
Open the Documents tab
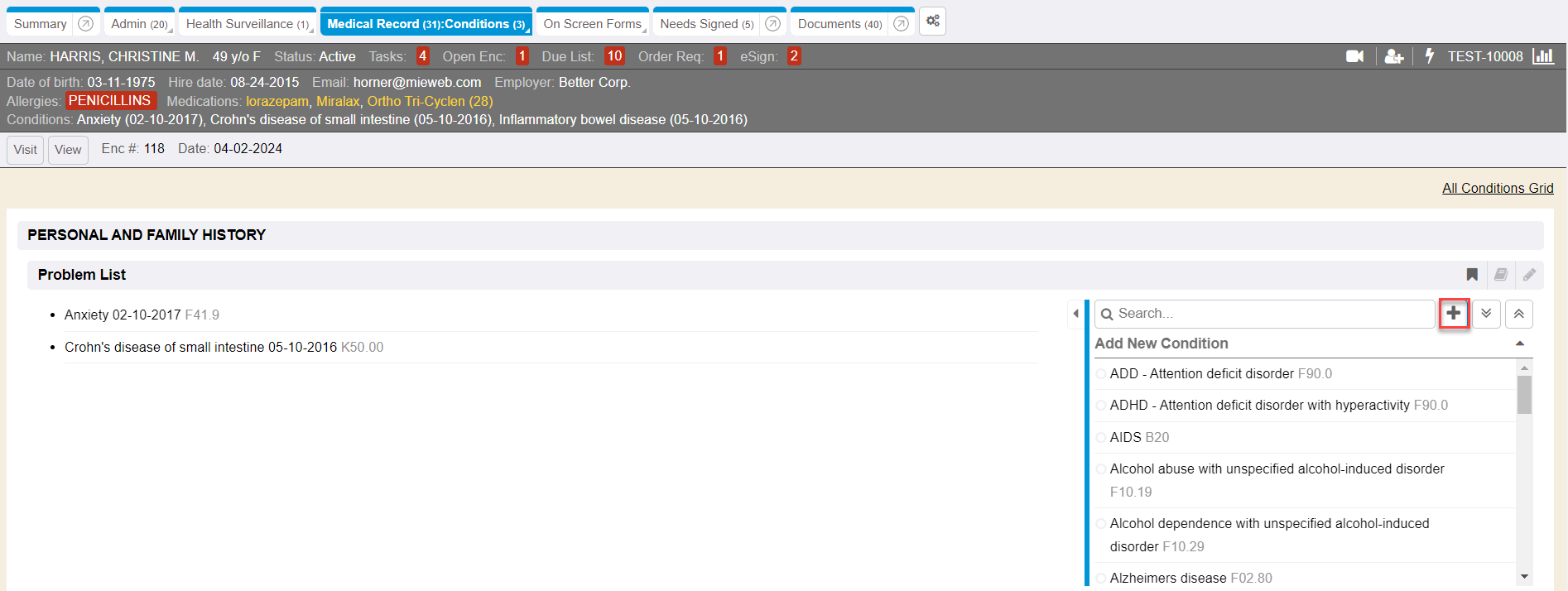(839, 24)
